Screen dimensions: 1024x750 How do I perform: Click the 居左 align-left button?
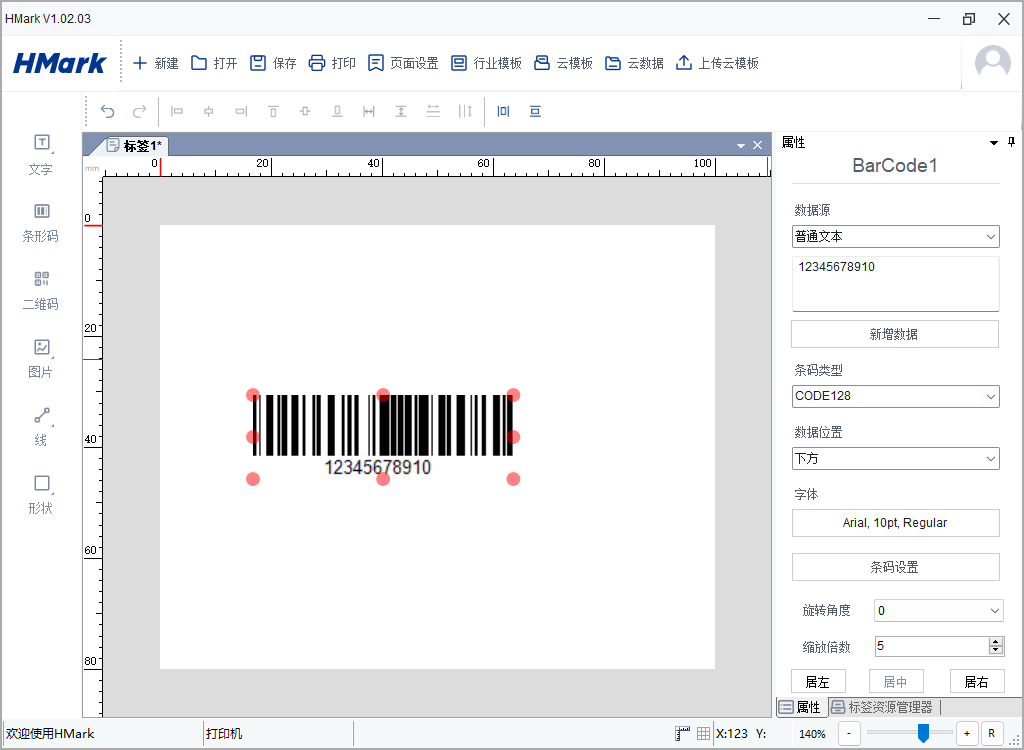click(818, 681)
